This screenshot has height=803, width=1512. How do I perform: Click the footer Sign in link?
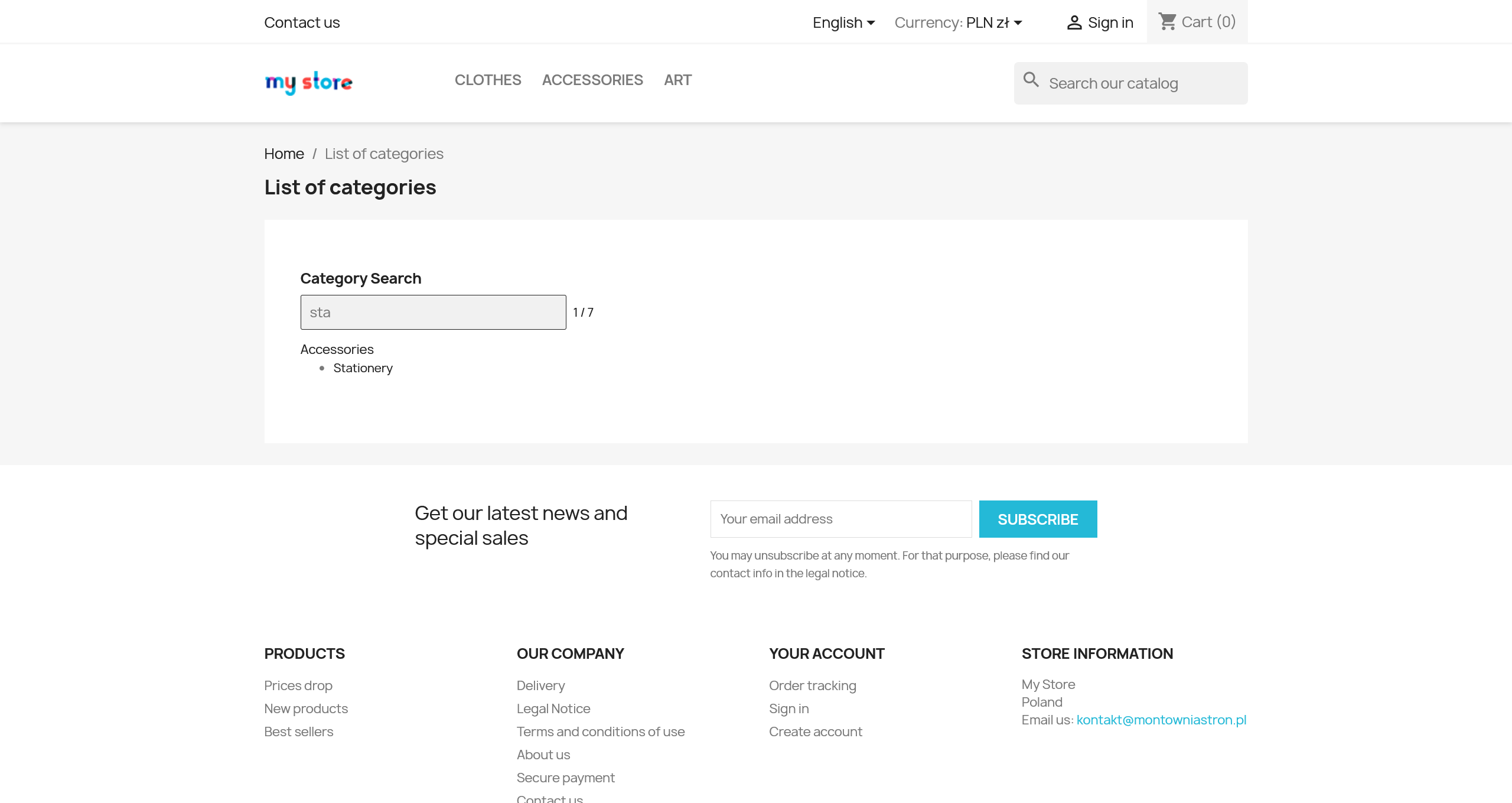coord(789,708)
